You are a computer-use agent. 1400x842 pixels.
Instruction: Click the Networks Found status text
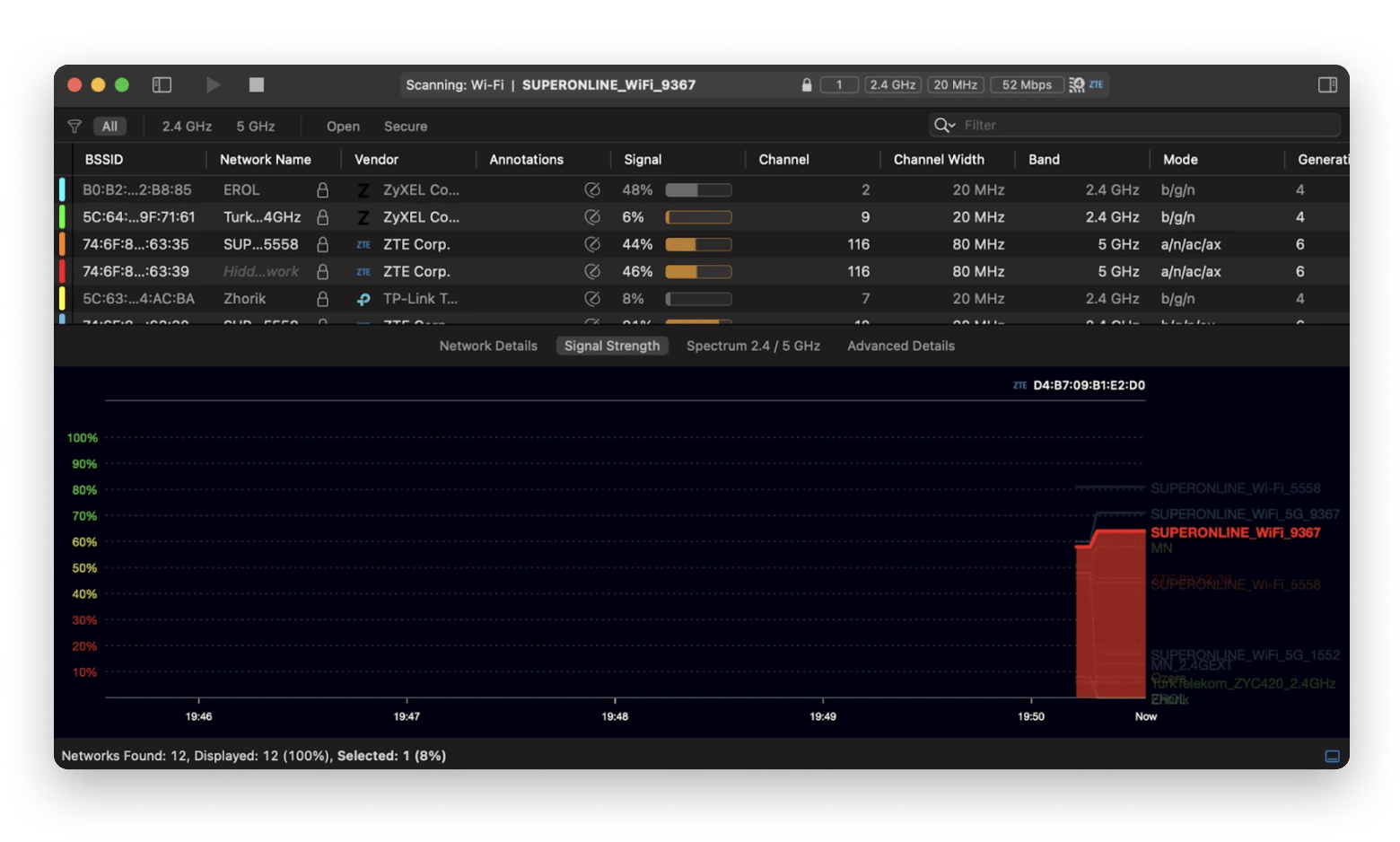tap(254, 756)
